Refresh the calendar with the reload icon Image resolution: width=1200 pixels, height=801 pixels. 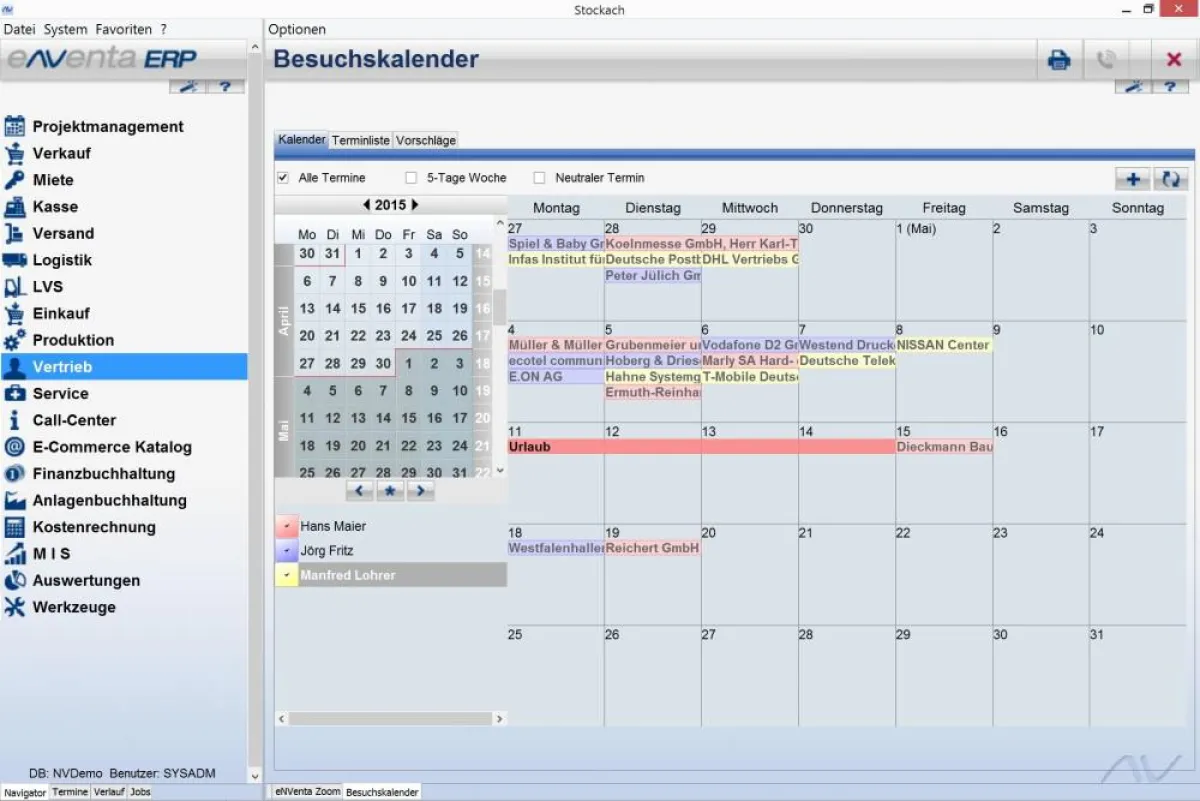[x=1170, y=178]
